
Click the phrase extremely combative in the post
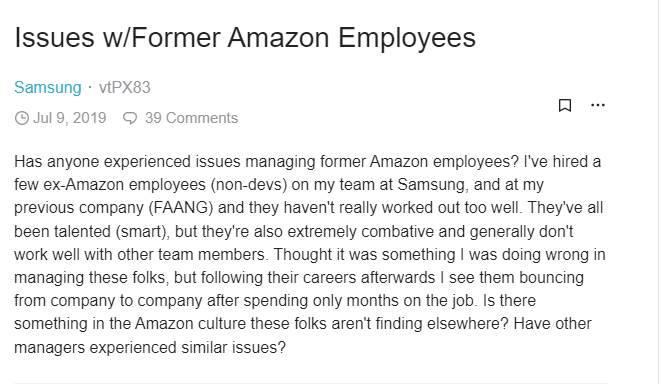tap(361, 232)
